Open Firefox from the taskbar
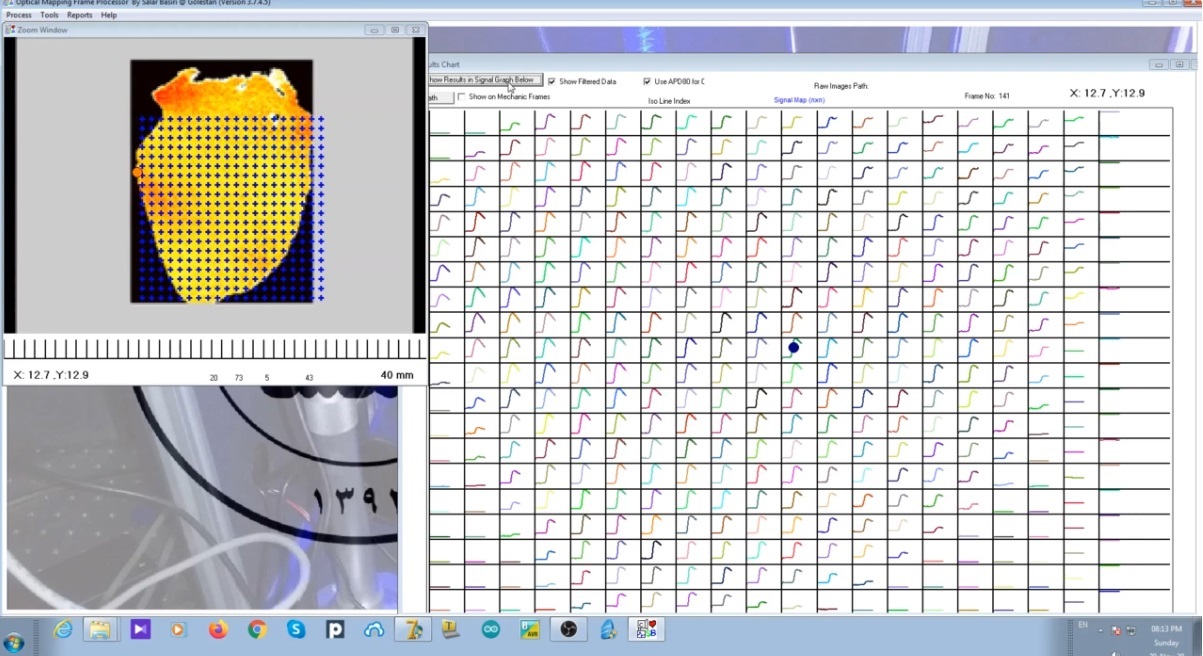 218,629
